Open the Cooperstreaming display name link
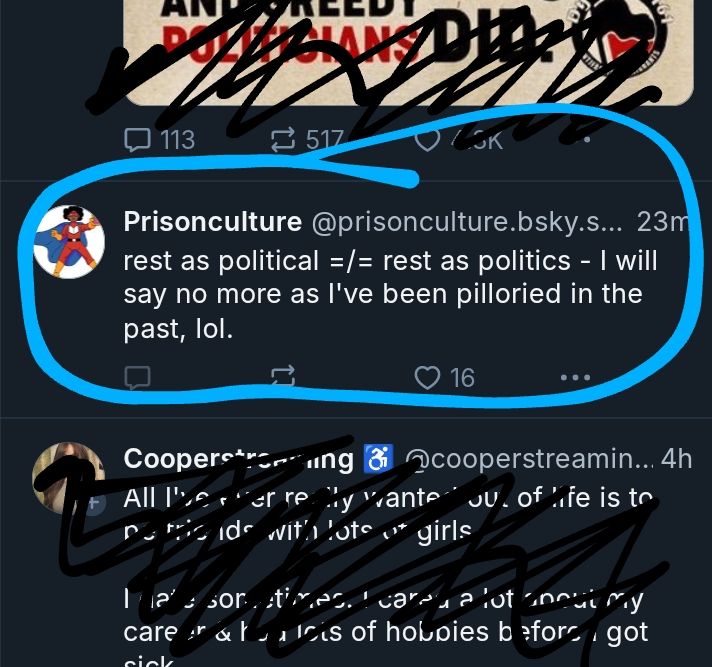 (238, 459)
